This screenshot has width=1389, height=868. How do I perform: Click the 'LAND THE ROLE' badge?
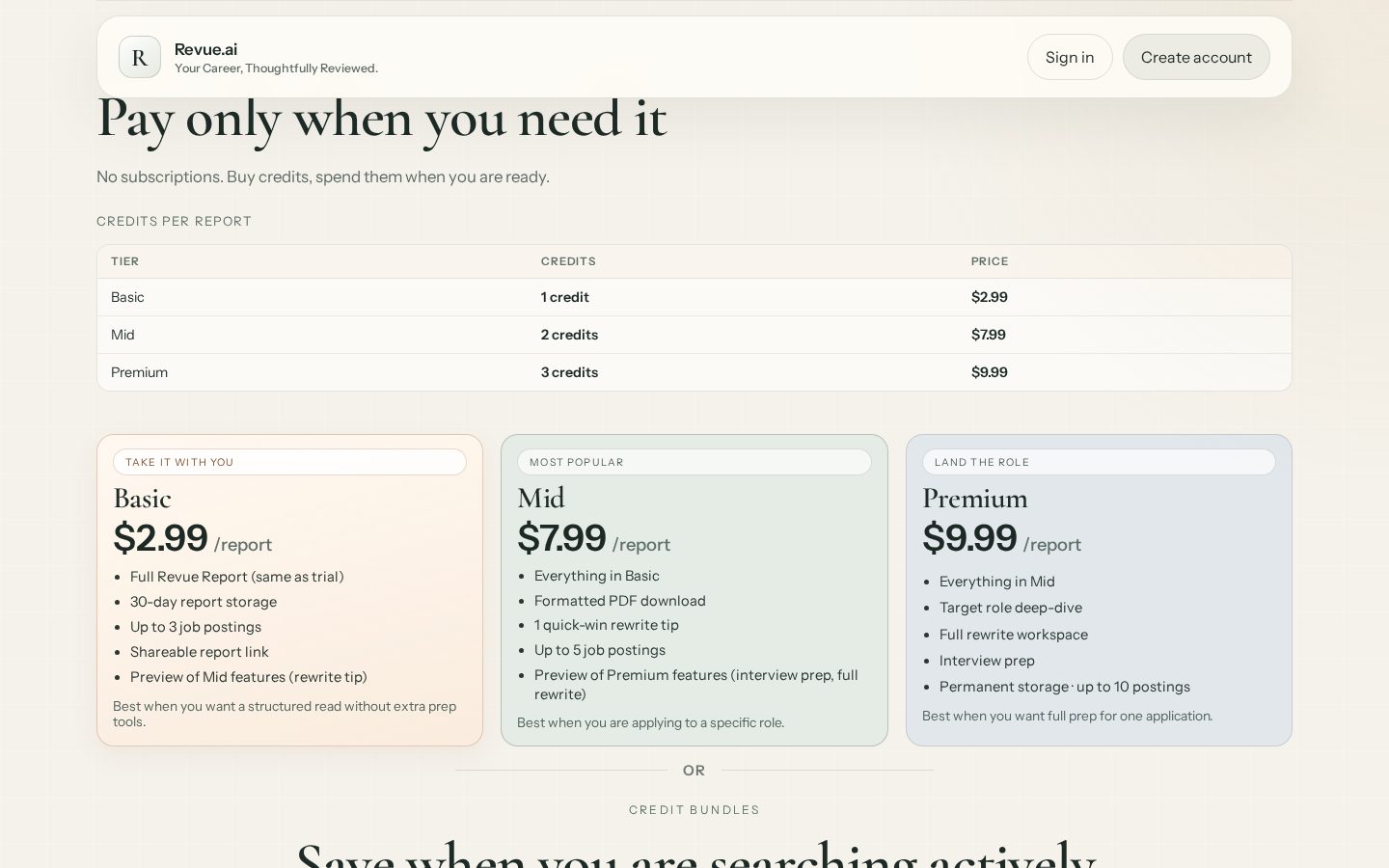coord(1099,462)
